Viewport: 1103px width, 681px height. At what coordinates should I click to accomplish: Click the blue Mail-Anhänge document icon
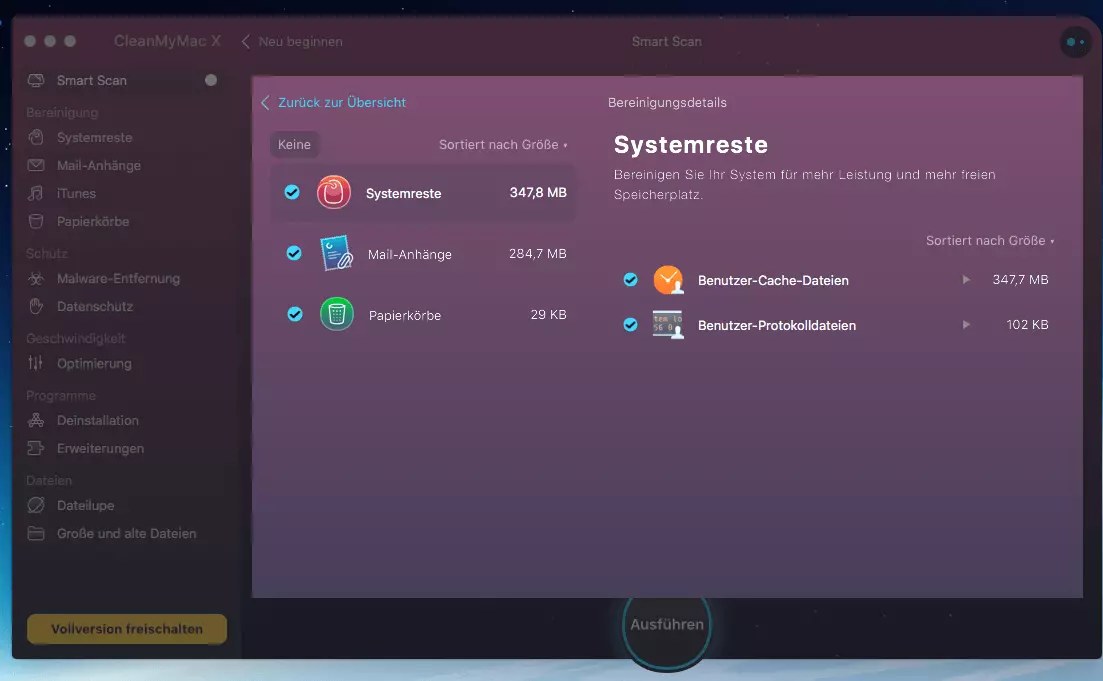coord(336,253)
